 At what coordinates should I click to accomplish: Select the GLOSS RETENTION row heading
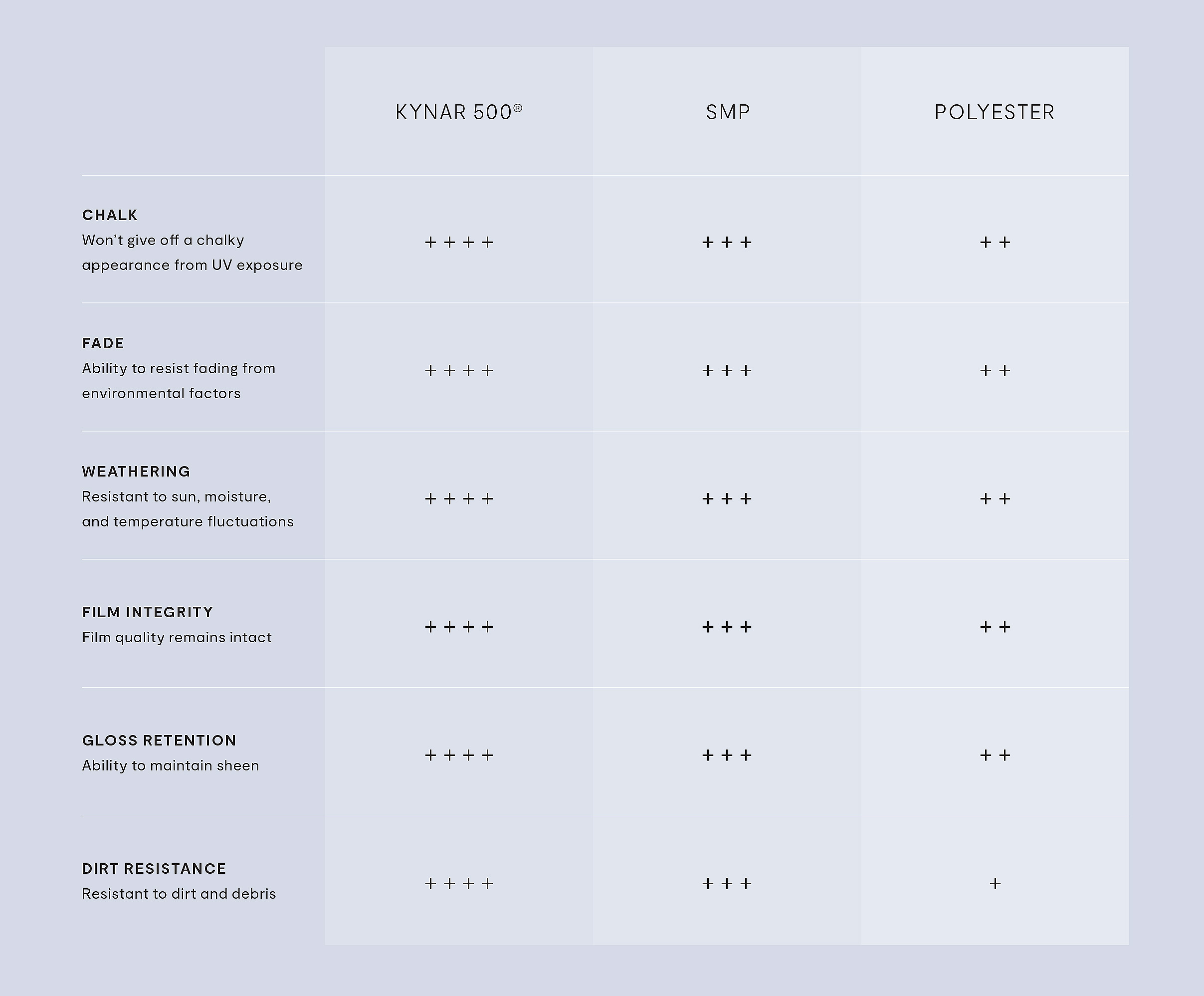[160, 740]
